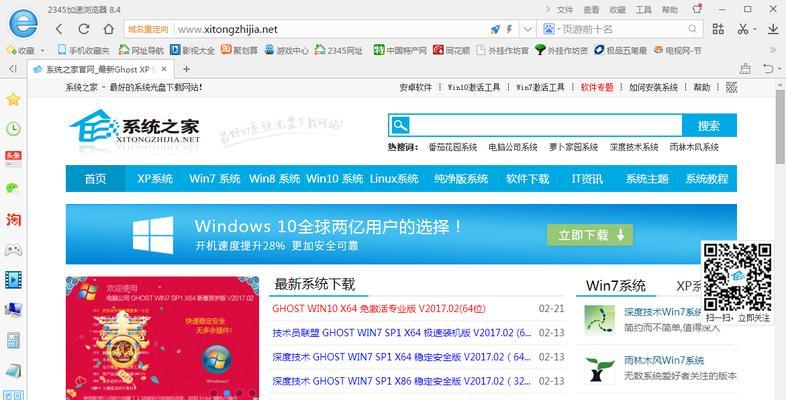Show more bookmarks with the » chevron
The width and height of the screenshot is (786, 400).
pos(772,50)
